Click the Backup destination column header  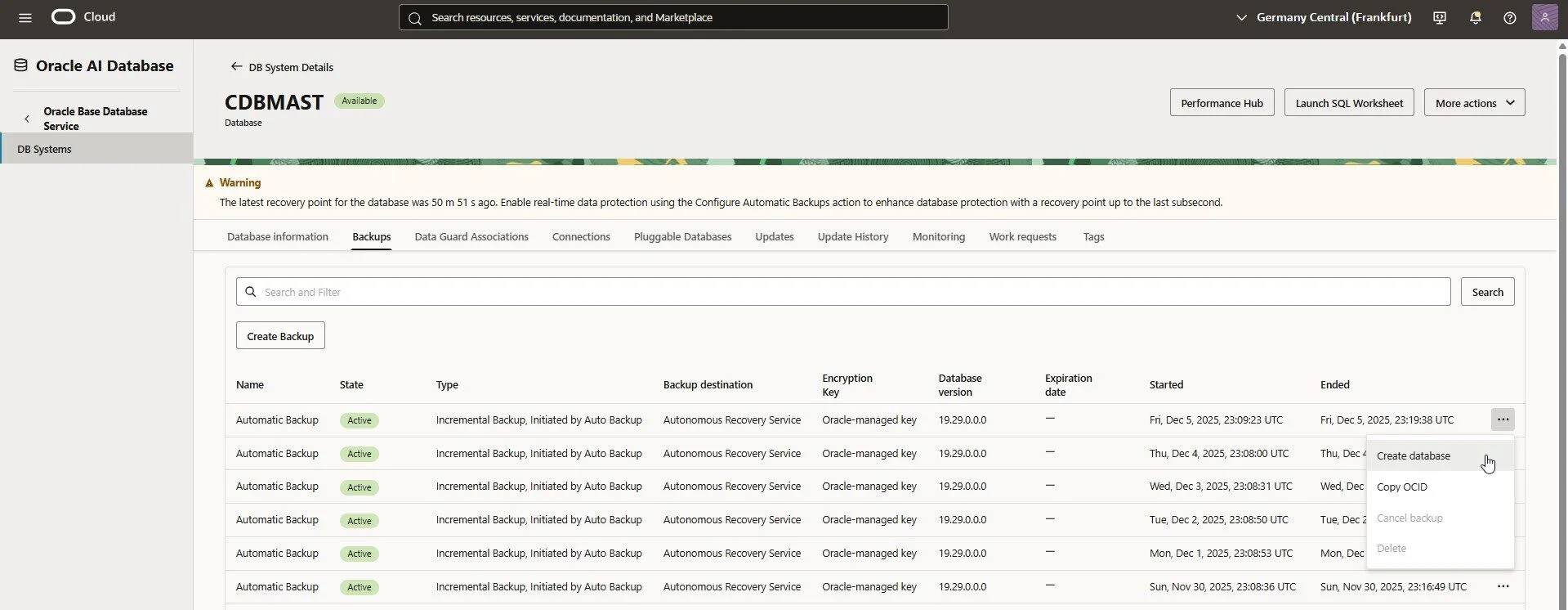click(708, 384)
